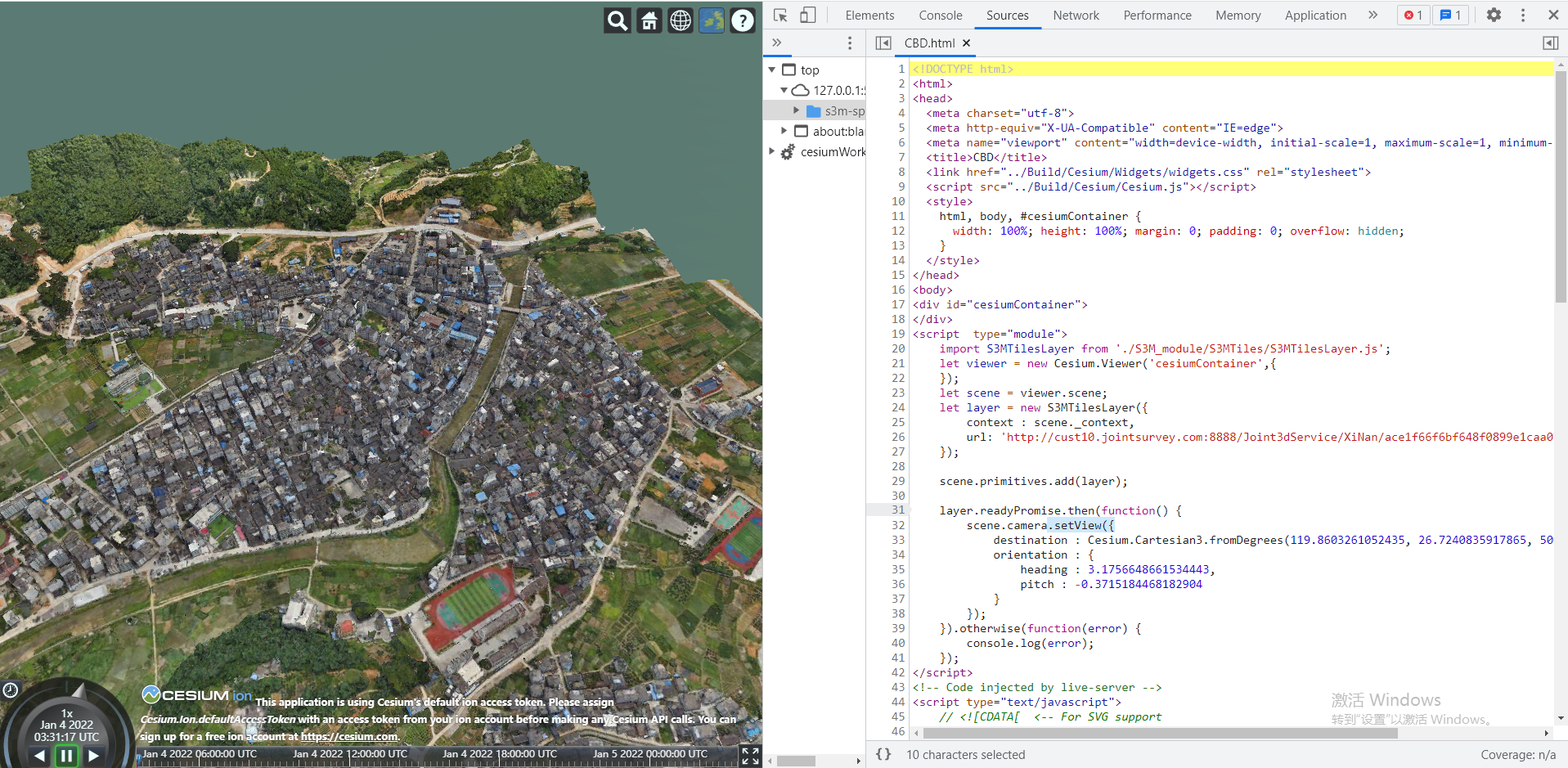The image size is (1568, 768).
Task: Return camera to home view
Action: pos(649,20)
